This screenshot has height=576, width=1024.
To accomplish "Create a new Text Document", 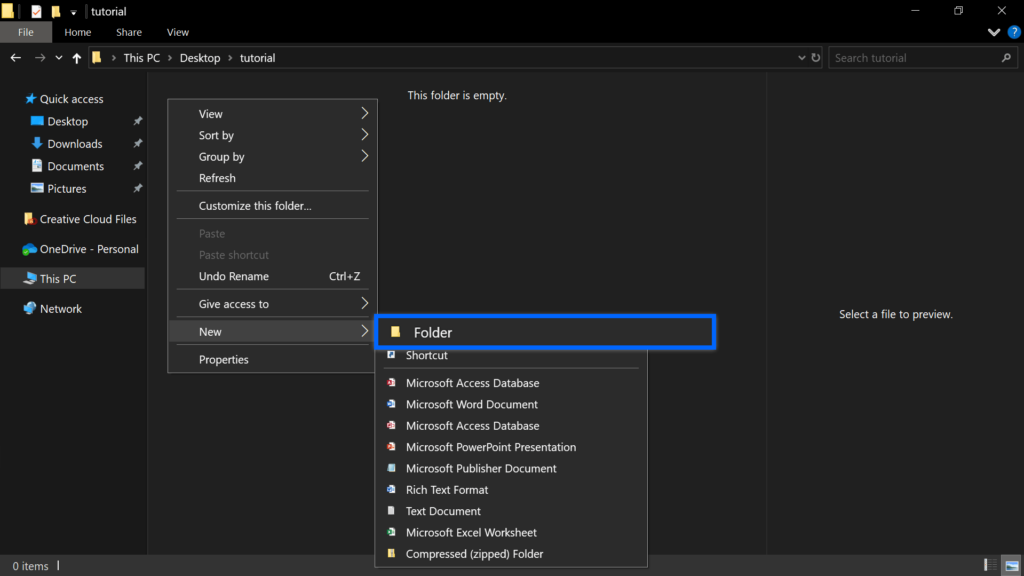I will click(x=511, y=511).
